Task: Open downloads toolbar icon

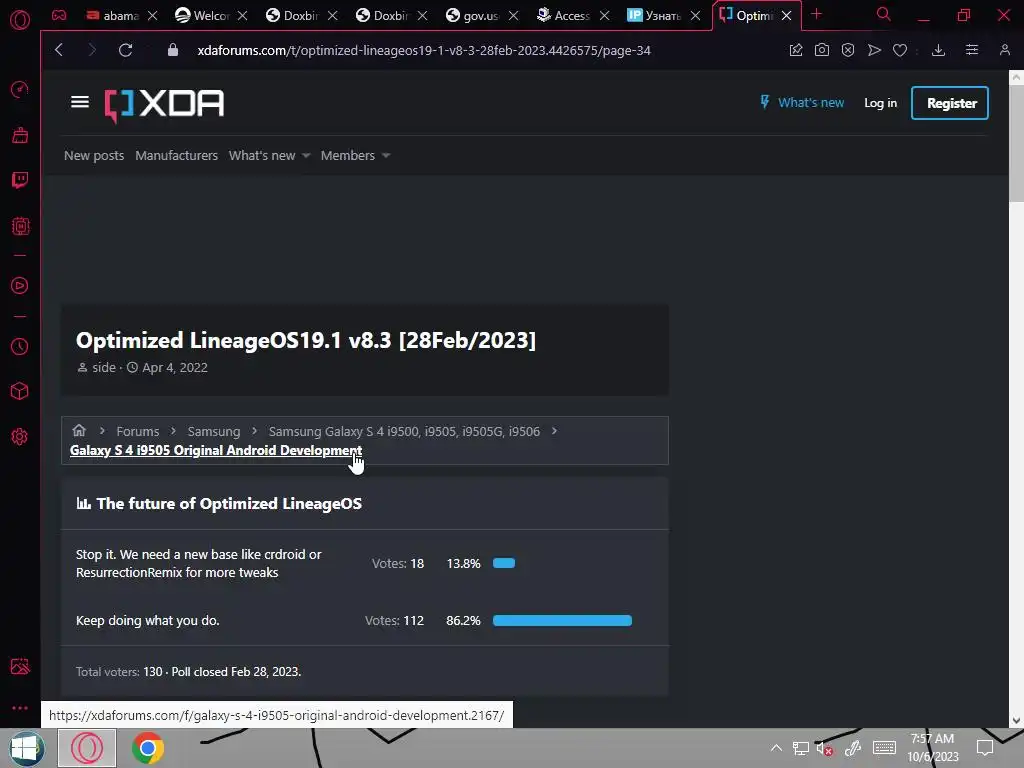Action: click(938, 50)
